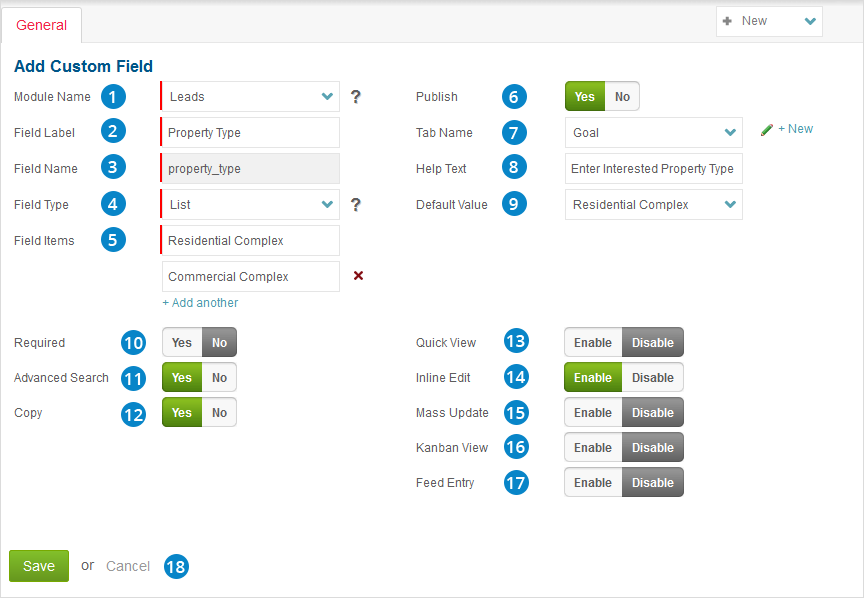Viewport: 864px width, 598px height.
Task: Disable Mass Update
Action: coord(652,412)
